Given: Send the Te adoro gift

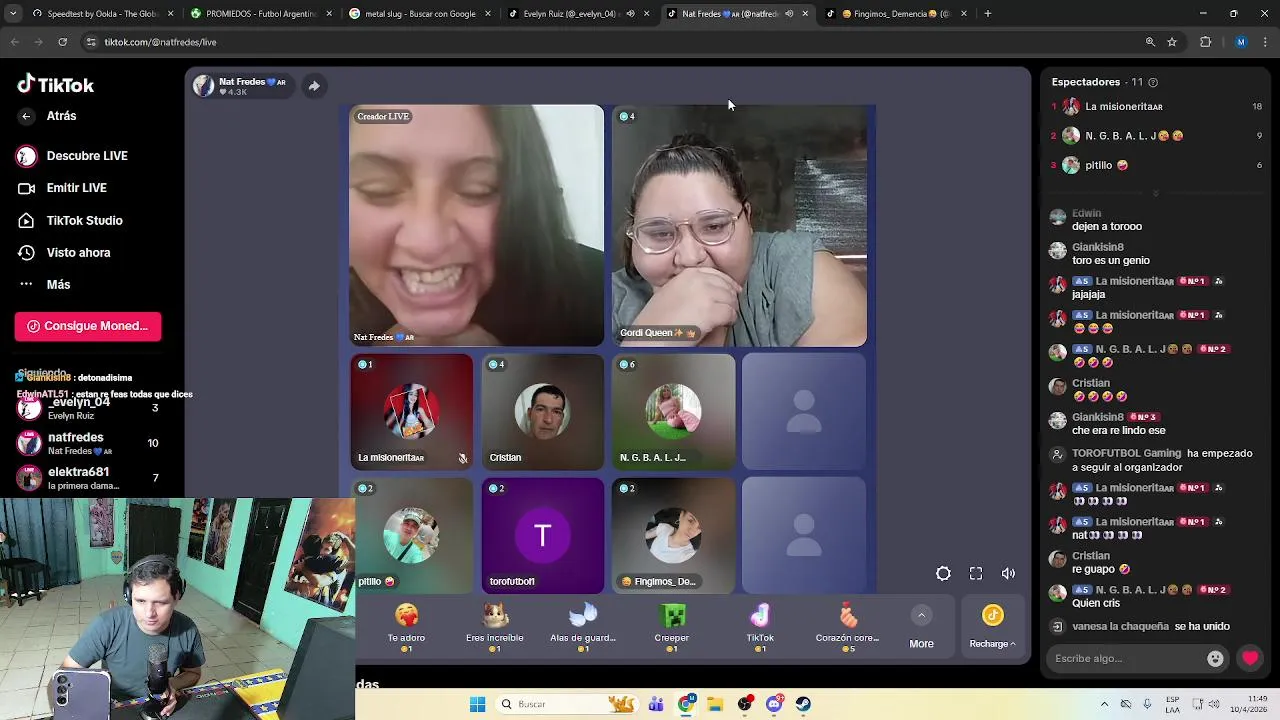Looking at the screenshot, I should pos(406,627).
